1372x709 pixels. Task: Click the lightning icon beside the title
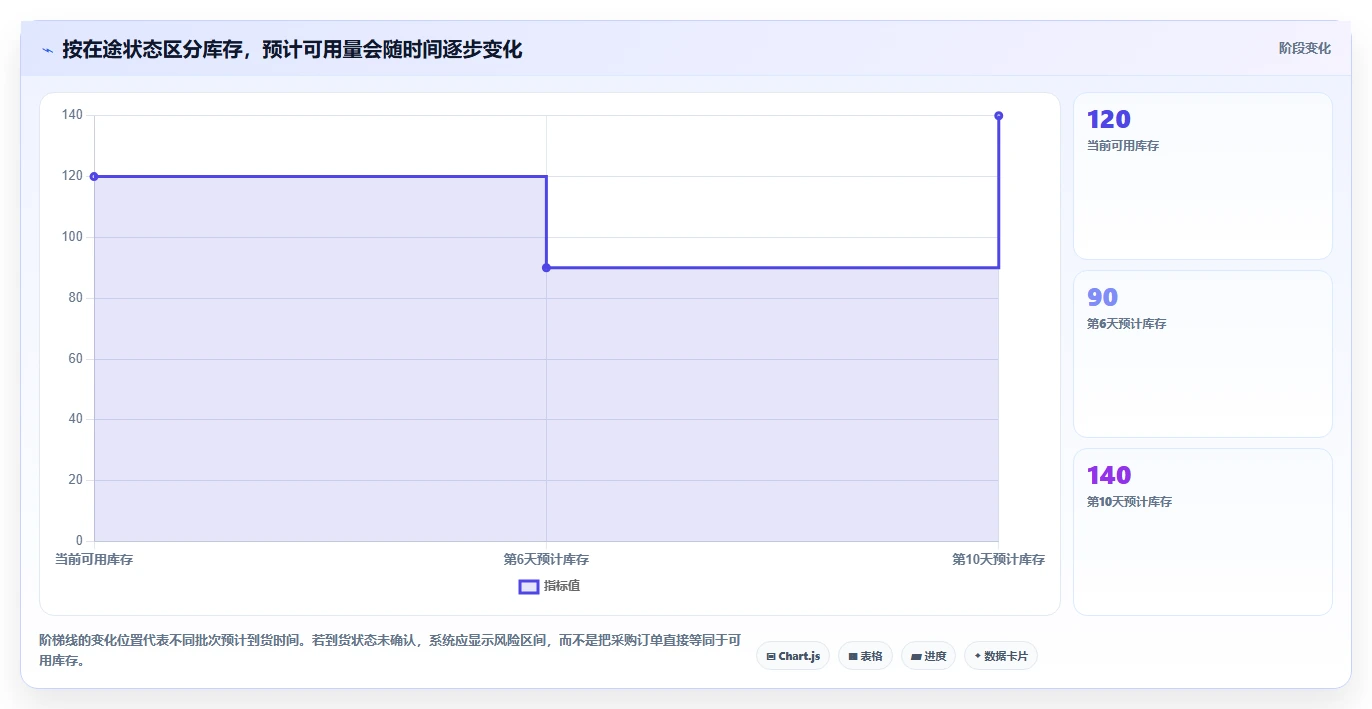point(47,50)
